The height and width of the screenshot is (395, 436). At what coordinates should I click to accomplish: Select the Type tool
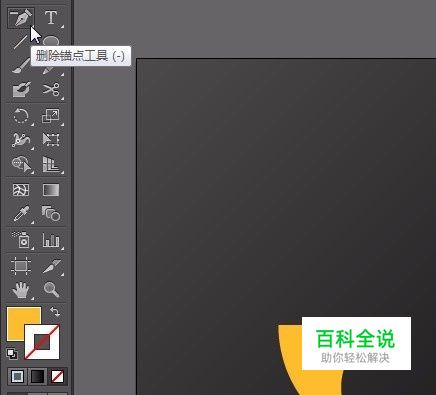click(x=51, y=18)
